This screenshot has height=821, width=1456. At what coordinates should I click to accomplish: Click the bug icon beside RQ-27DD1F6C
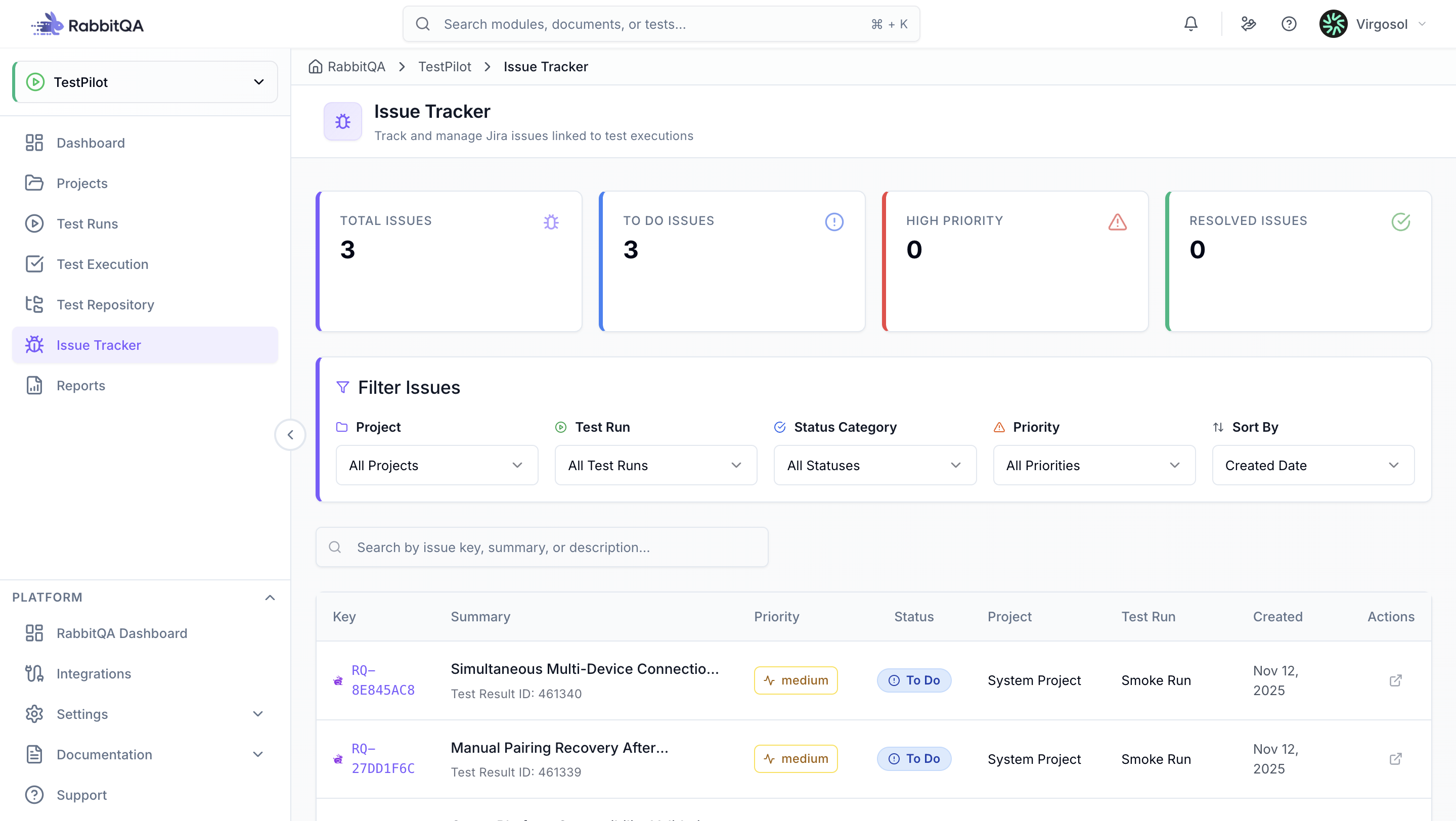pos(338,759)
